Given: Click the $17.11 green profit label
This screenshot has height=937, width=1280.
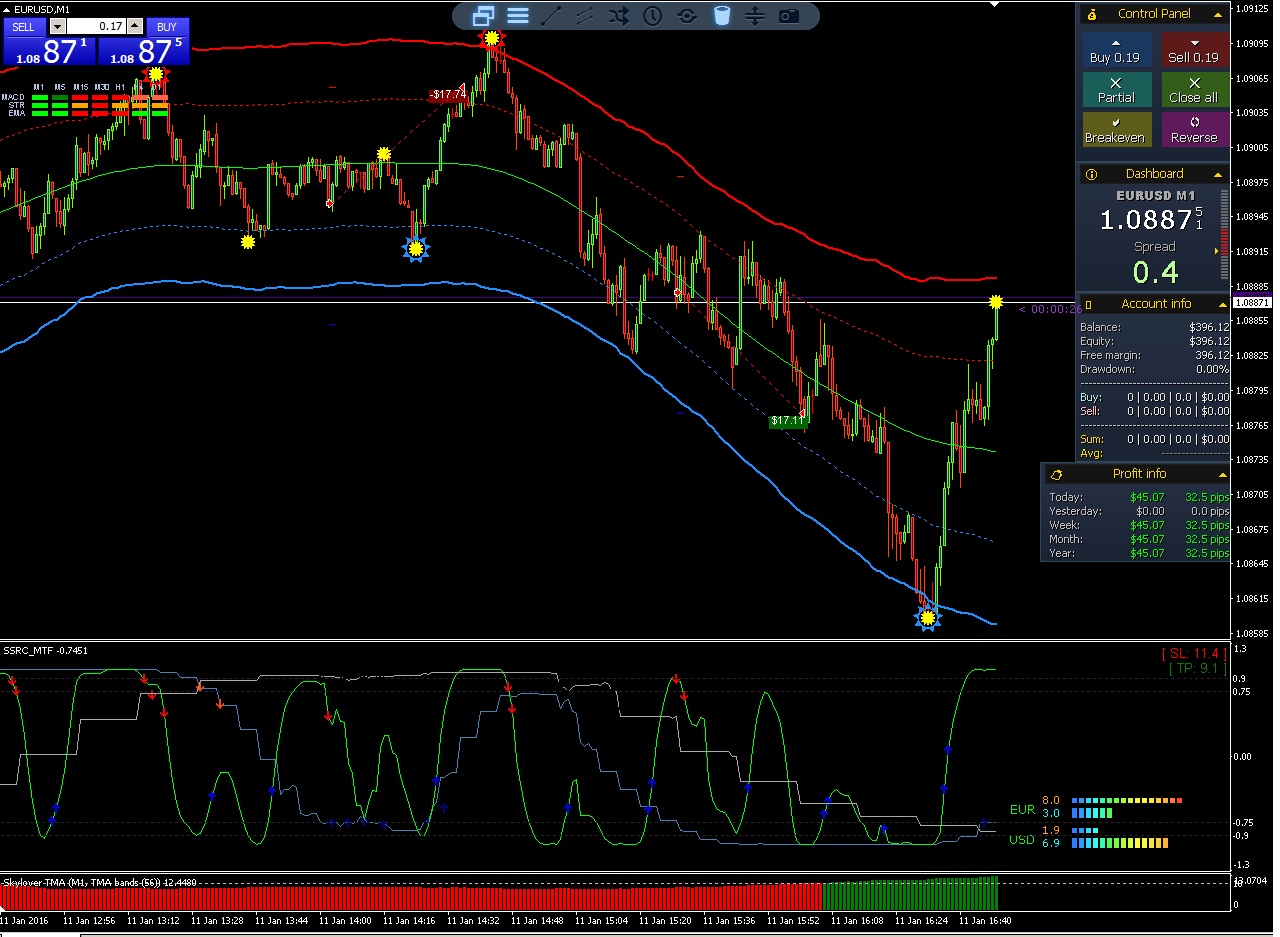Looking at the screenshot, I should pos(788,421).
